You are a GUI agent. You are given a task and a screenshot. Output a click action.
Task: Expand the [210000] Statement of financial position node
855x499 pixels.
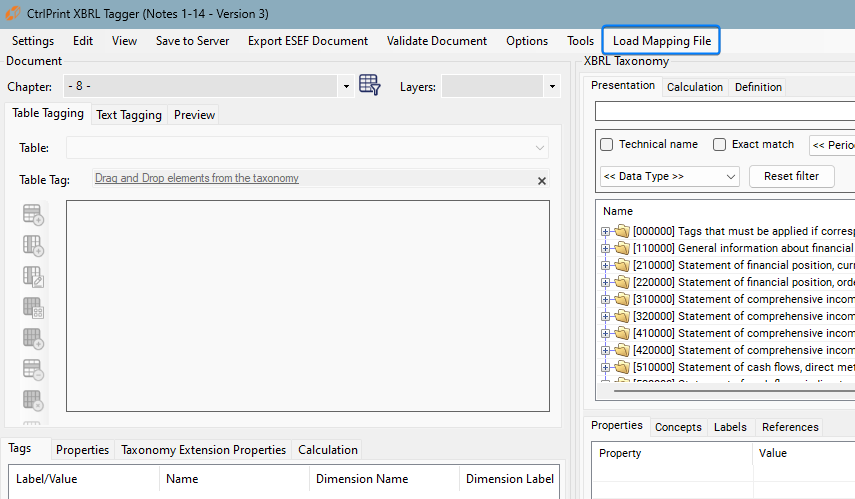coord(605,265)
